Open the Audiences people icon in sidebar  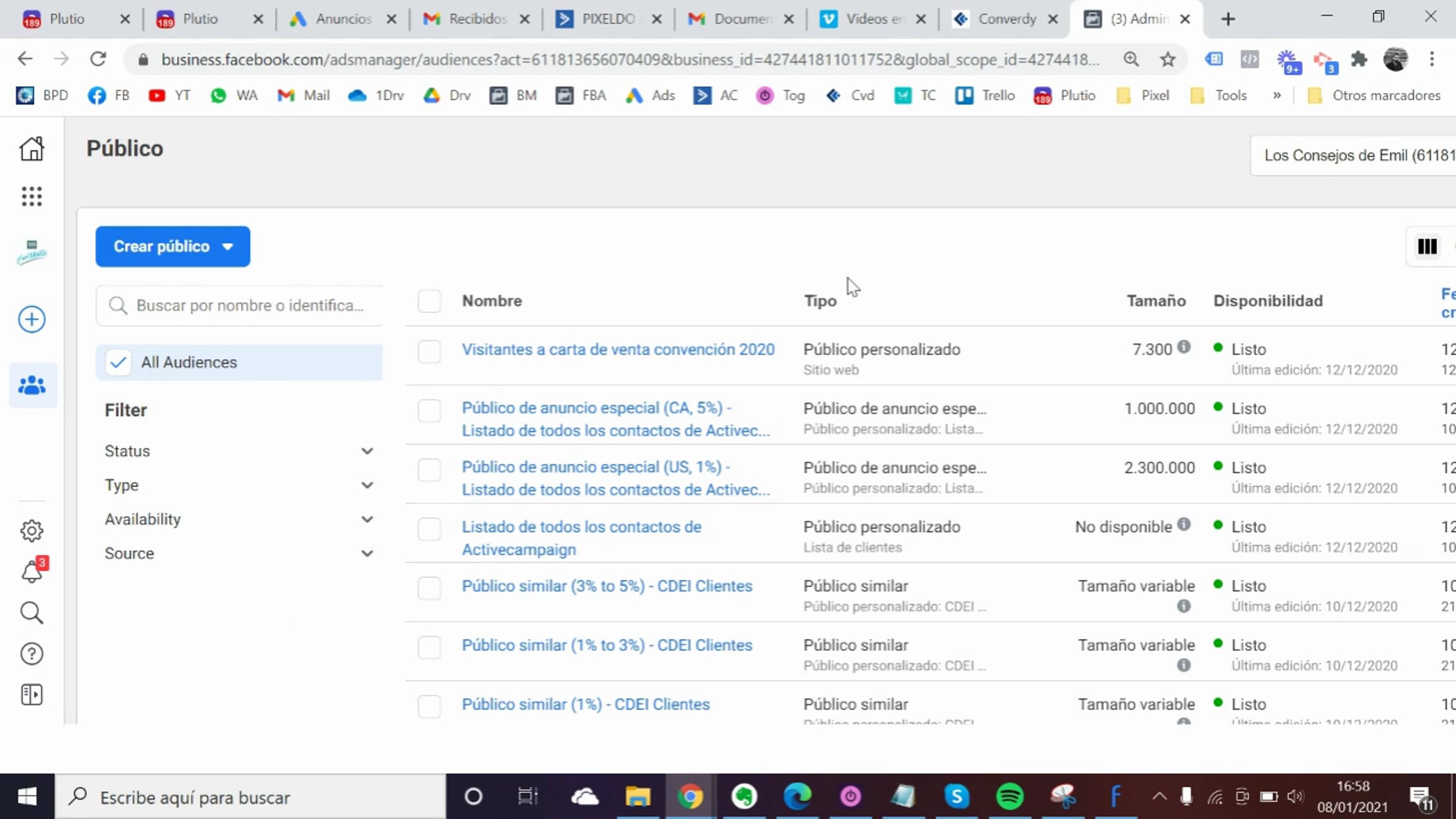(32, 385)
